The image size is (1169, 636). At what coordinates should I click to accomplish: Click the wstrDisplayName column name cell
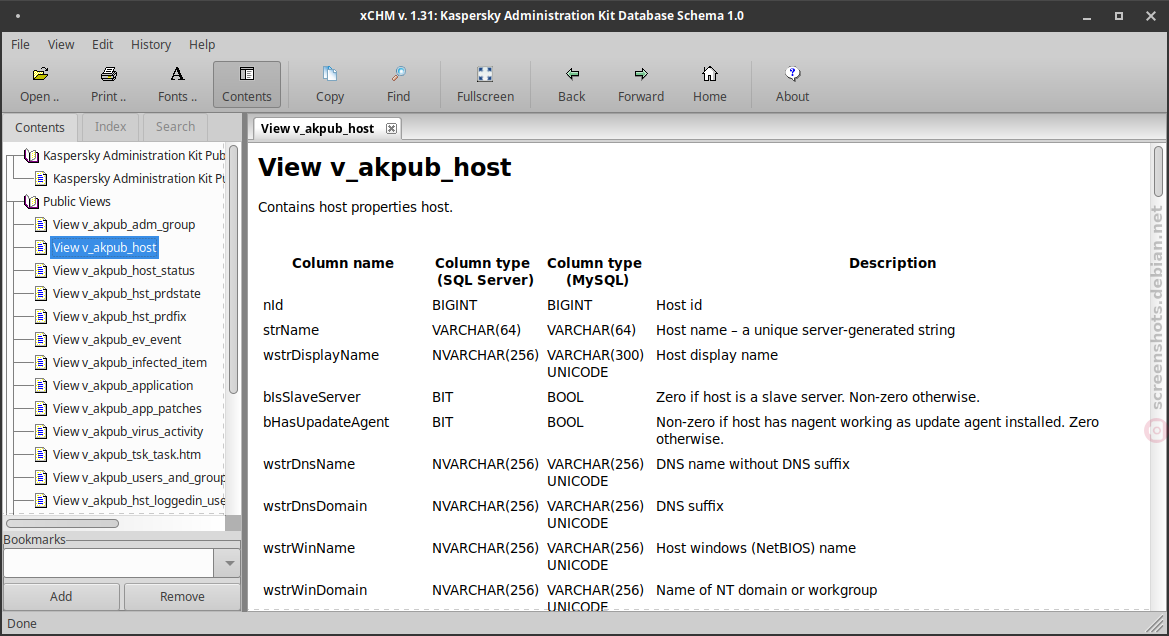coord(321,356)
